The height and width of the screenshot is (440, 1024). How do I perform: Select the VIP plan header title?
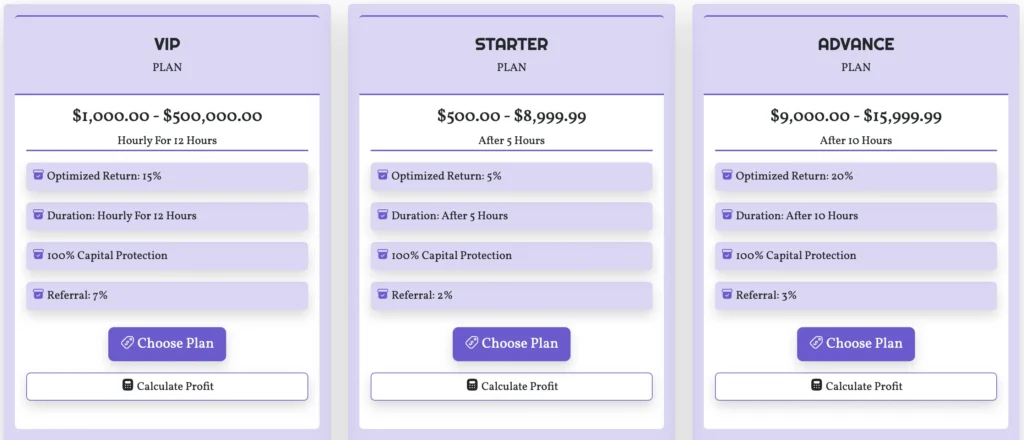coord(167,45)
